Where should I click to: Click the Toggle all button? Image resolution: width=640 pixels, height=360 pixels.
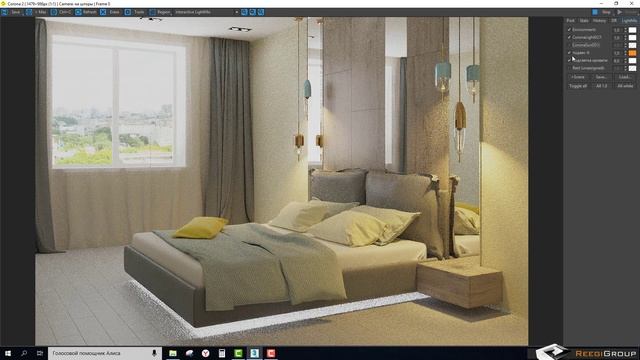[x=578, y=86]
